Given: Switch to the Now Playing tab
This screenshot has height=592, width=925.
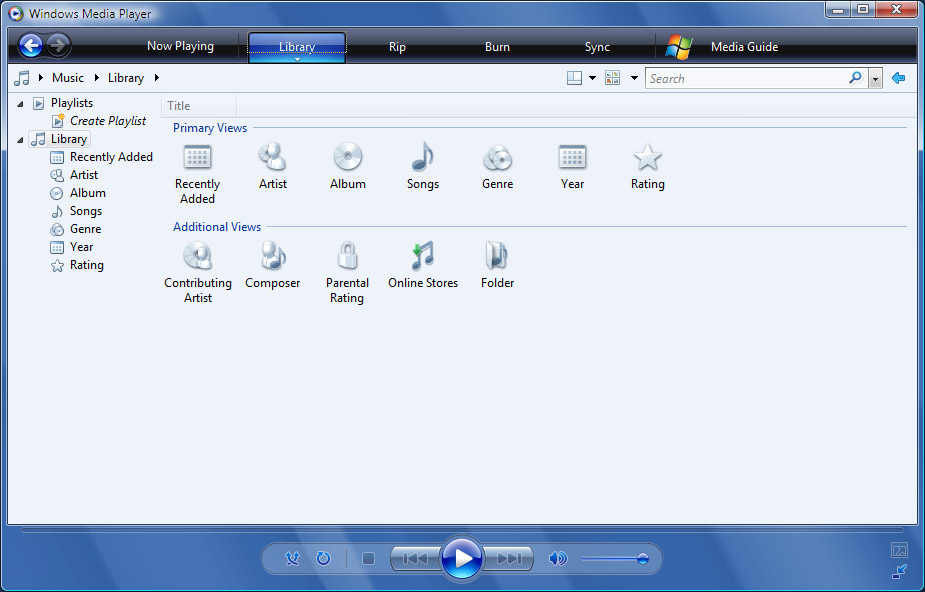Looking at the screenshot, I should point(180,46).
